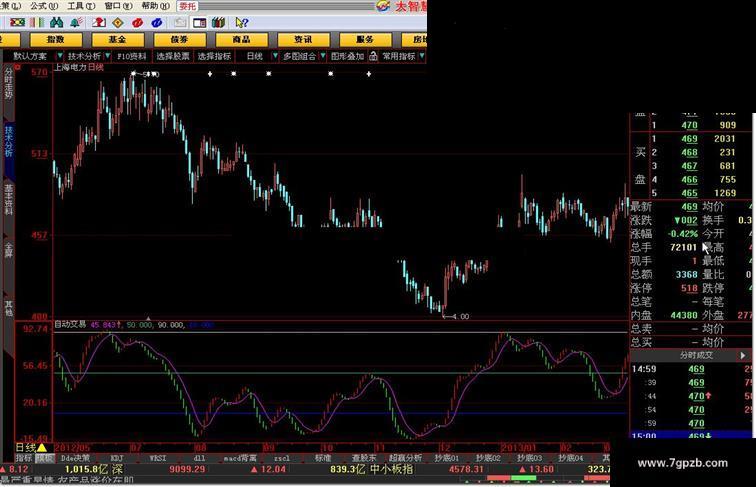This screenshot has width=756, height=487.
Task: Click the yellow 基金 button
Action: (118, 39)
